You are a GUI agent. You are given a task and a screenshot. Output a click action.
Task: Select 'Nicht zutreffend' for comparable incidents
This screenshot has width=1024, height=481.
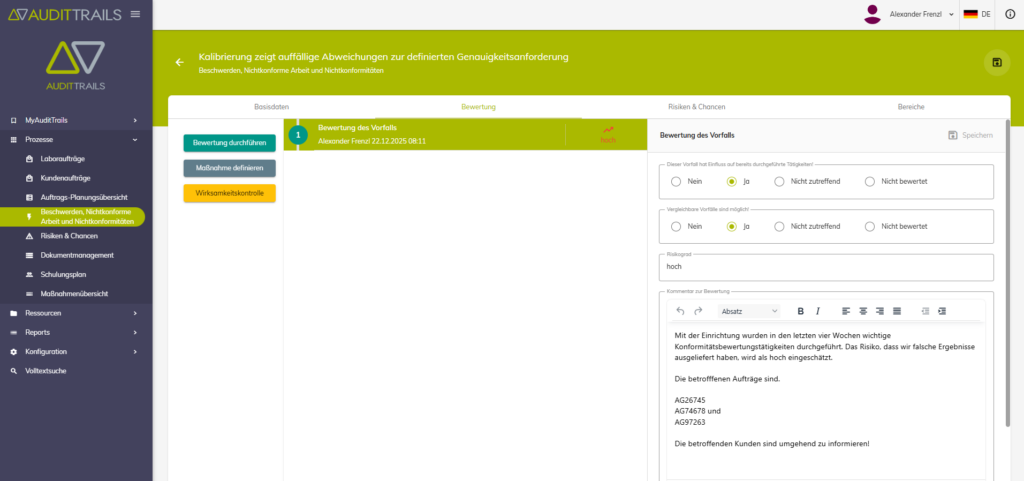tap(779, 227)
